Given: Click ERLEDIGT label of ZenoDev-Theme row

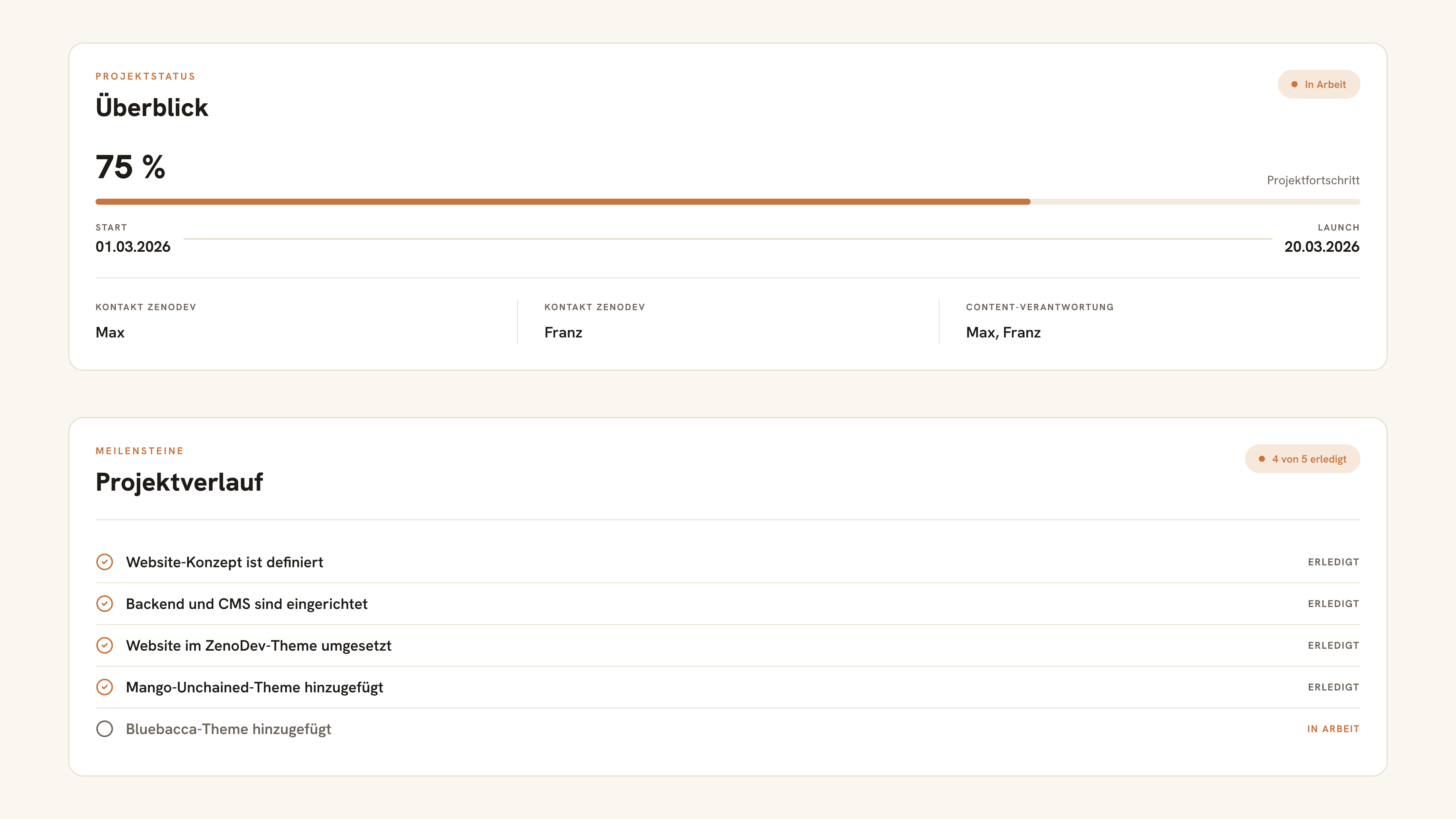Looking at the screenshot, I should 1333,646.
